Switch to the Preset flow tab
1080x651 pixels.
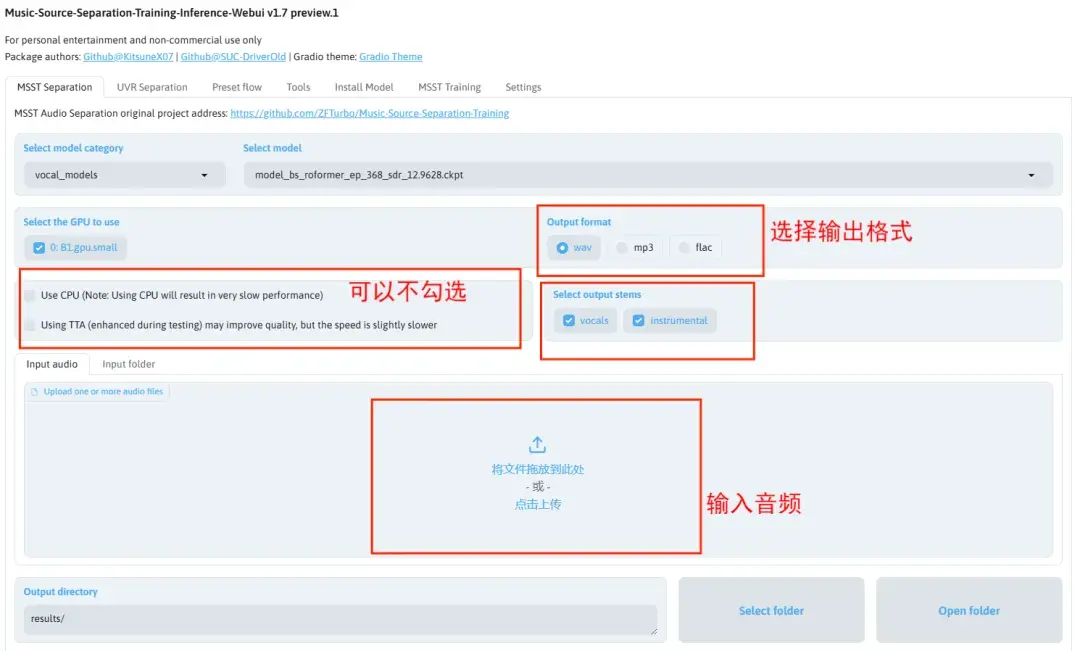(236, 87)
